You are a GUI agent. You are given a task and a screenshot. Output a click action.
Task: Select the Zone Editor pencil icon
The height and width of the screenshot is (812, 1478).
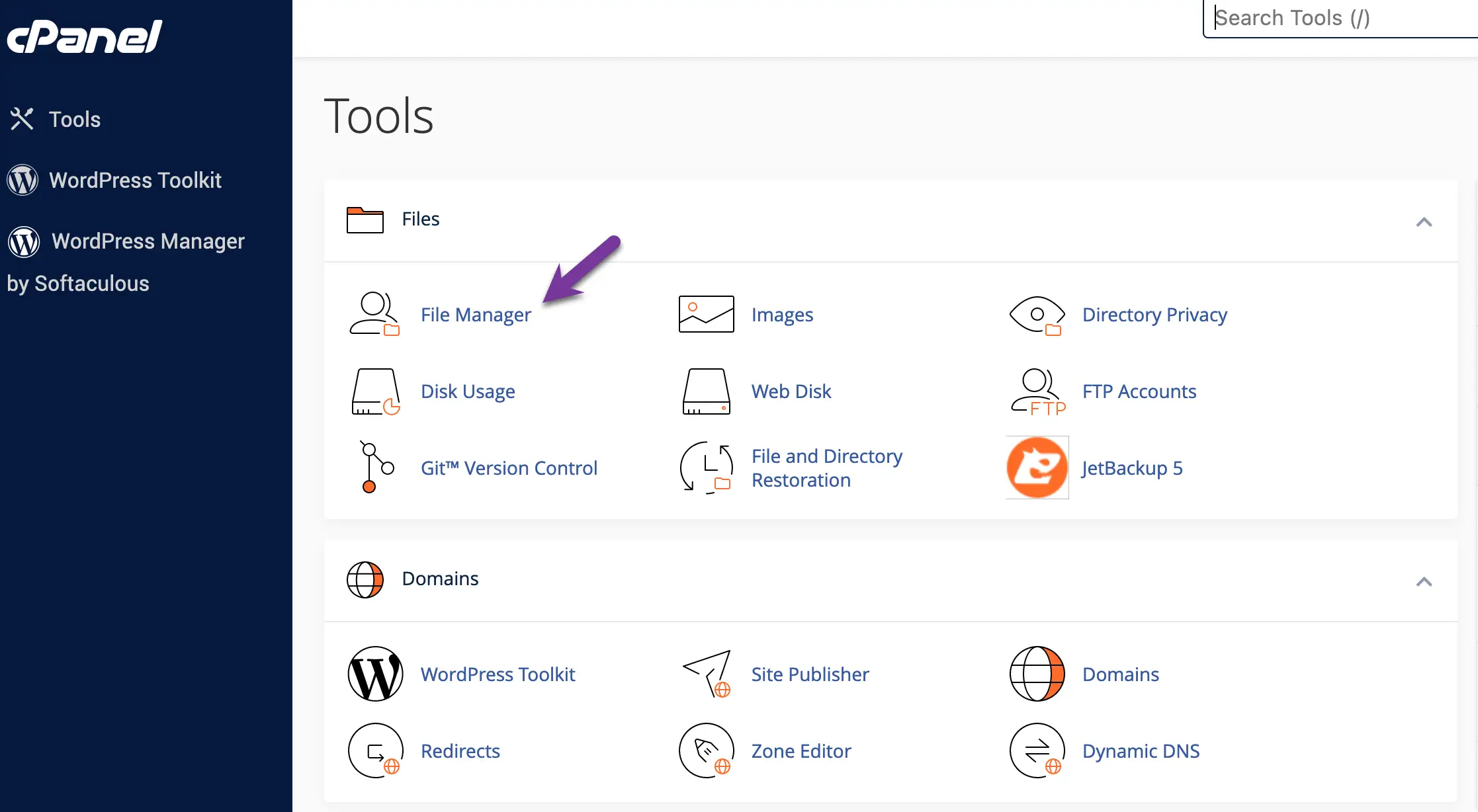[705, 751]
